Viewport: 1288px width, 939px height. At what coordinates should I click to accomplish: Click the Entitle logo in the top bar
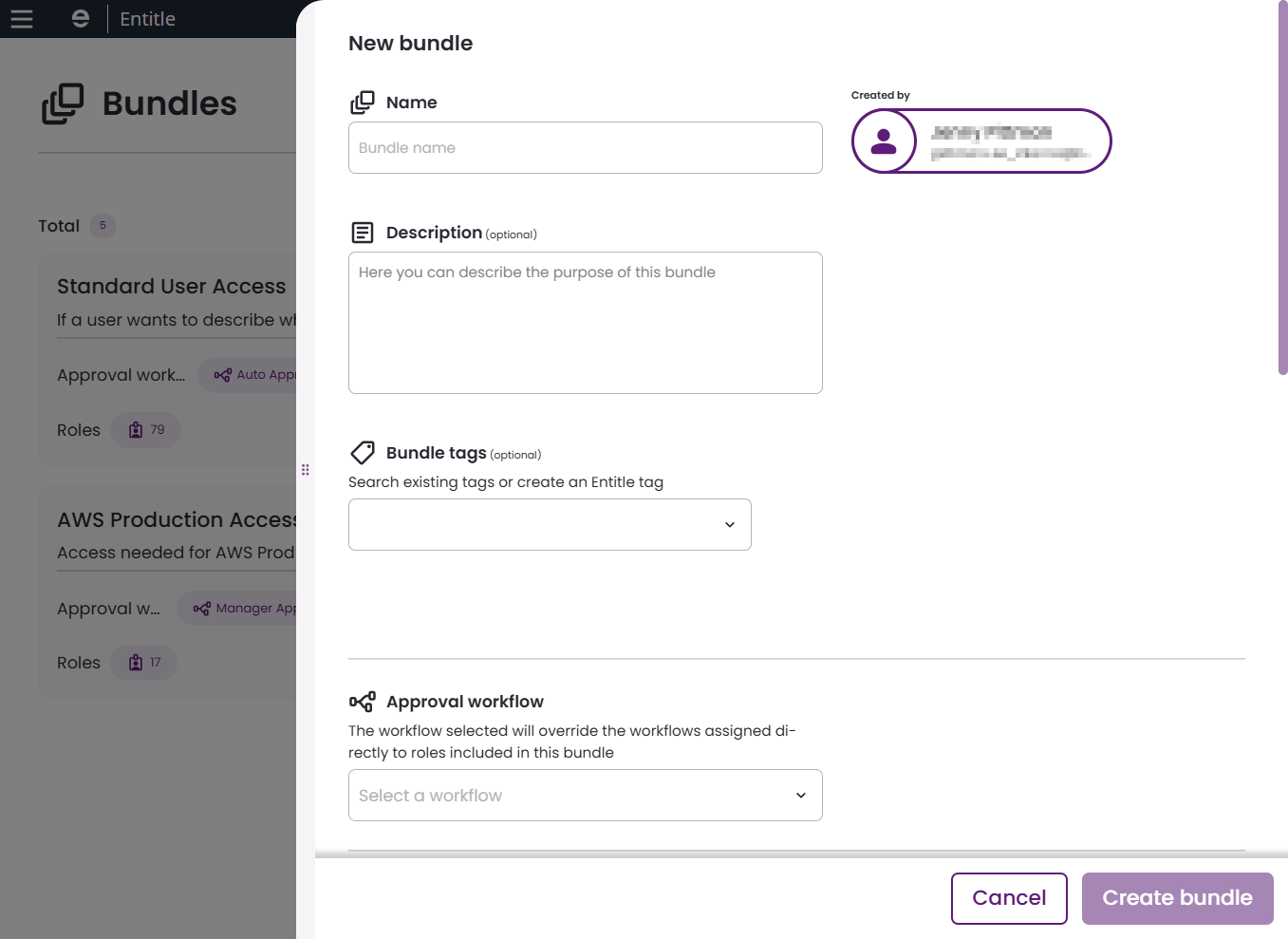(81, 18)
